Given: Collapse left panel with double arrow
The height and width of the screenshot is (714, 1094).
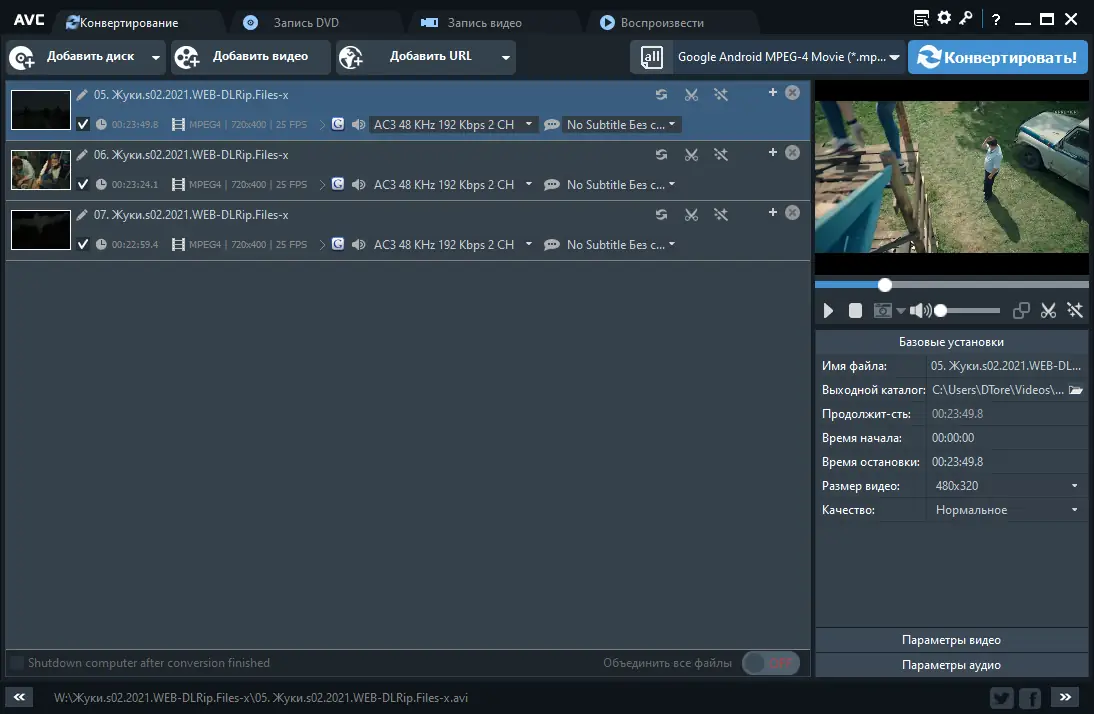Looking at the screenshot, I should point(20,697).
